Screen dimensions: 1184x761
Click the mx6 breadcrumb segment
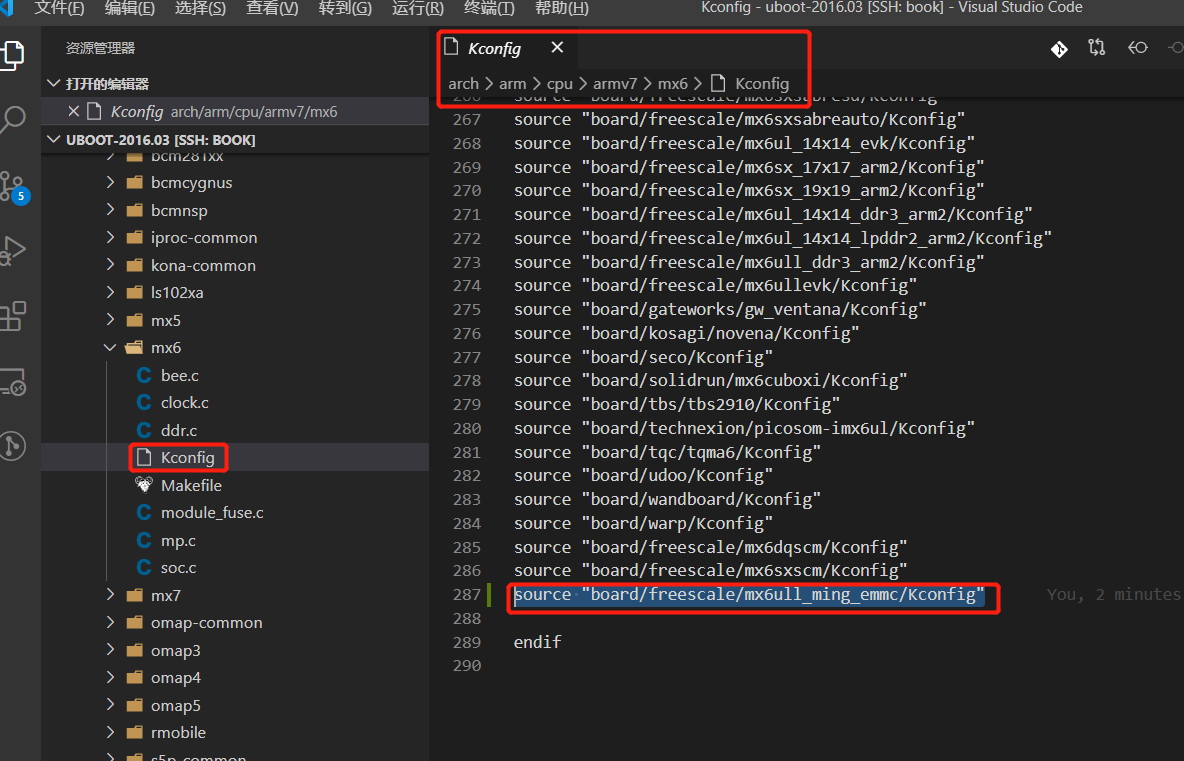672,84
